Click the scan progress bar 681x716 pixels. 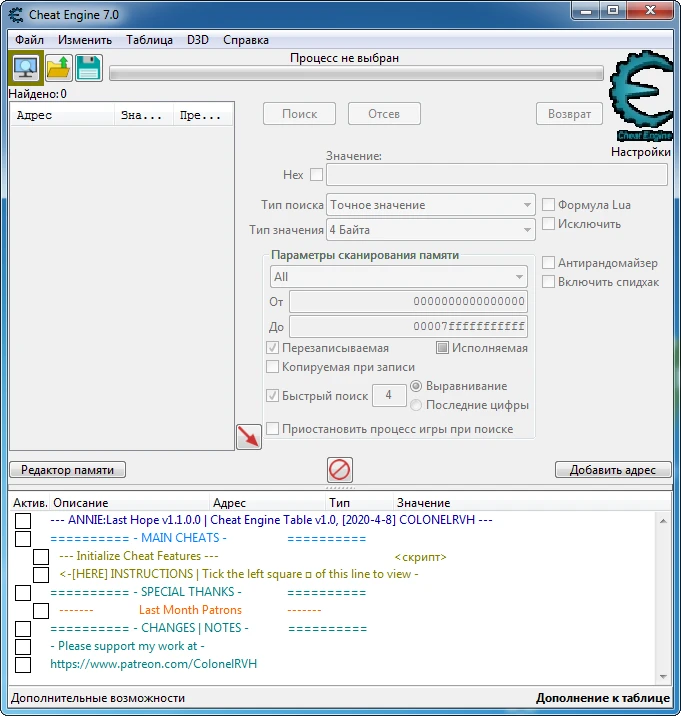click(x=356, y=73)
